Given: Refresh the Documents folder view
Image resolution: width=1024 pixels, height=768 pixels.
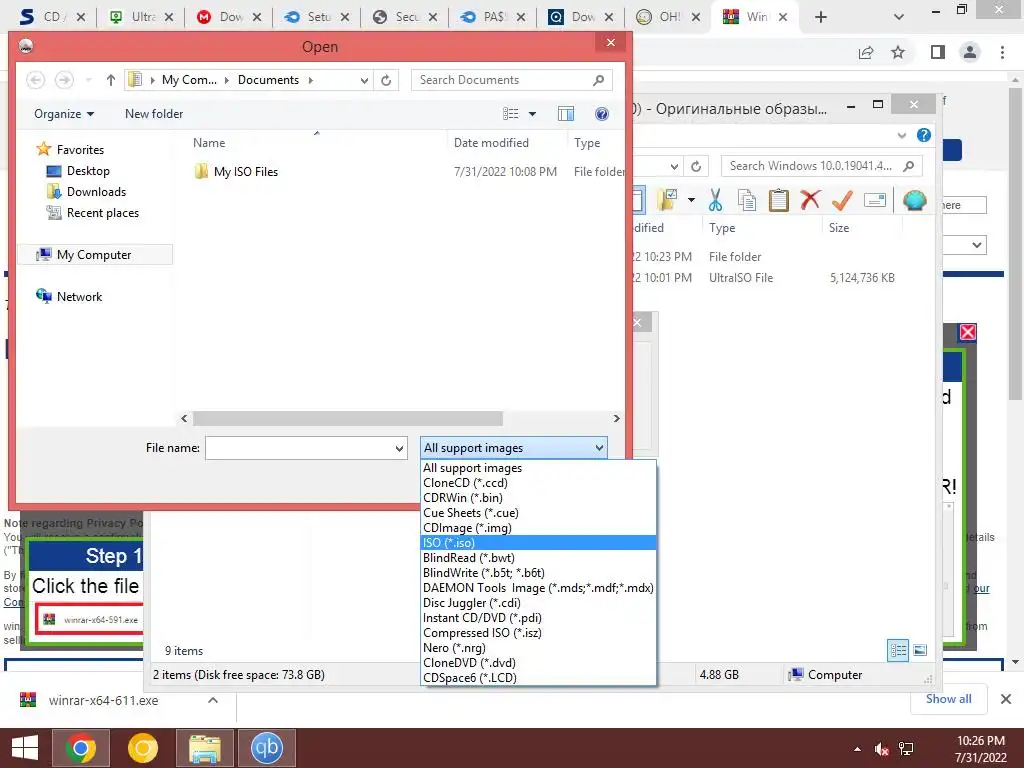Looking at the screenshot, I should tap(386, 80).
